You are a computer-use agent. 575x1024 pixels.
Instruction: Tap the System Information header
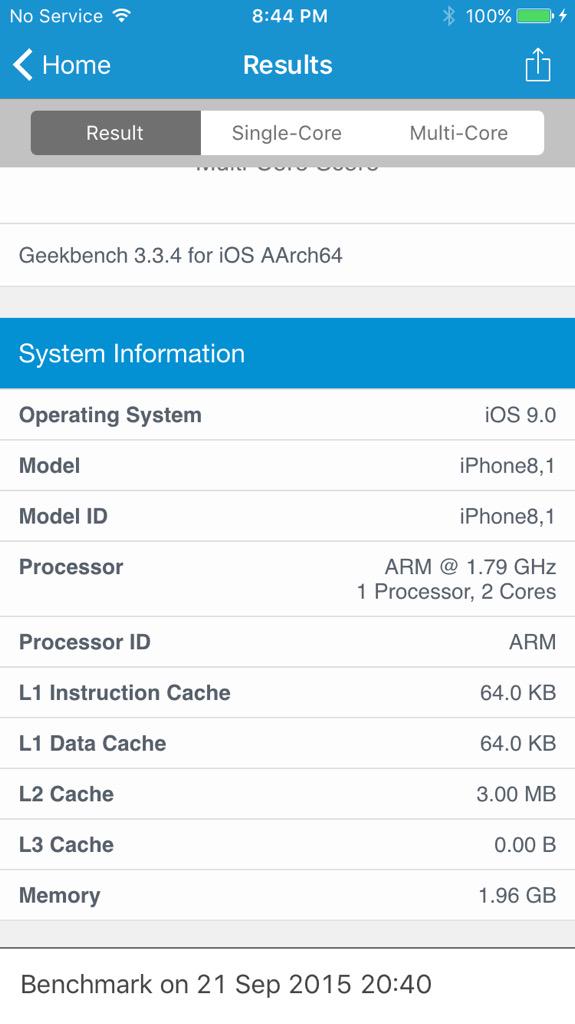(288, 353)
